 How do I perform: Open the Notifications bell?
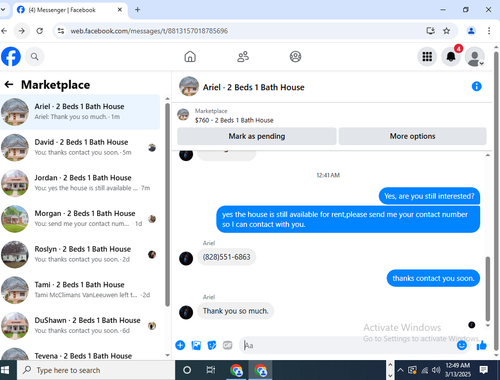tap(451, 57)
